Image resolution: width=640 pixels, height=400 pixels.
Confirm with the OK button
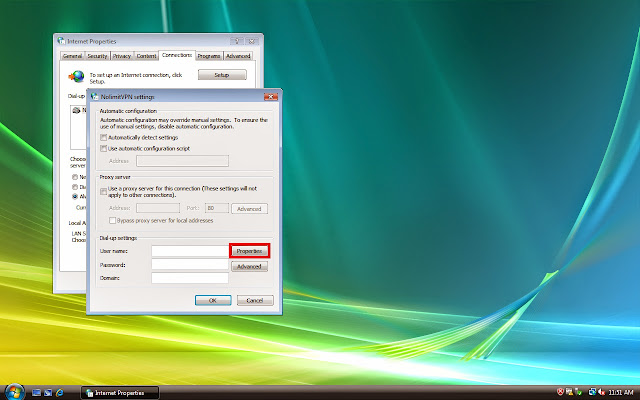click(213, 300)
